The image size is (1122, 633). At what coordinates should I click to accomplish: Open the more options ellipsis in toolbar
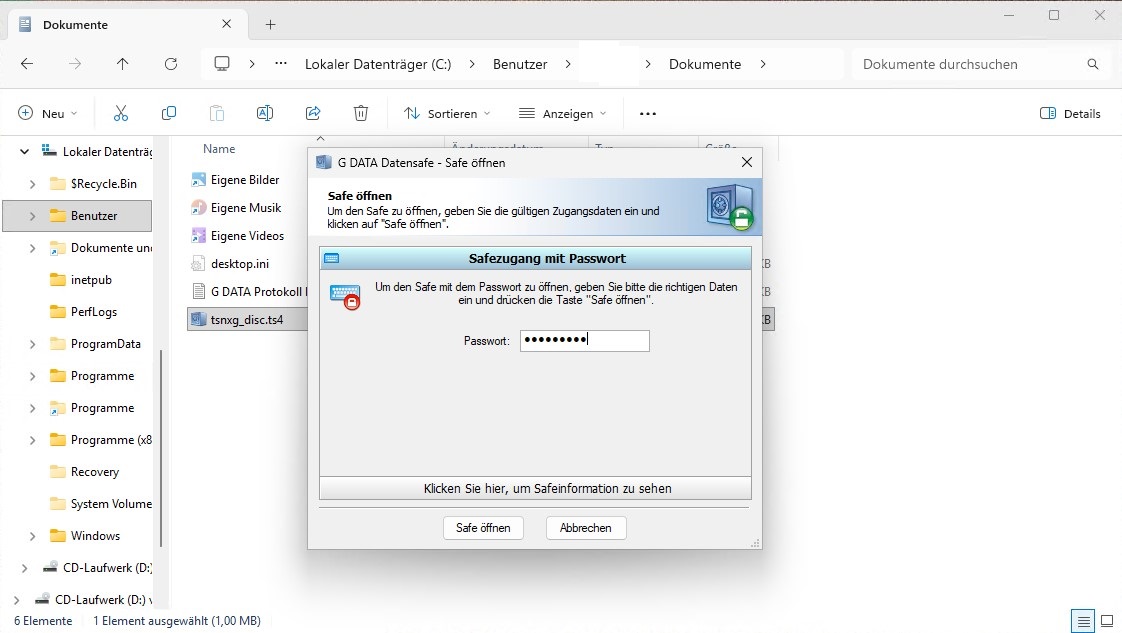[x=648, y=113]
